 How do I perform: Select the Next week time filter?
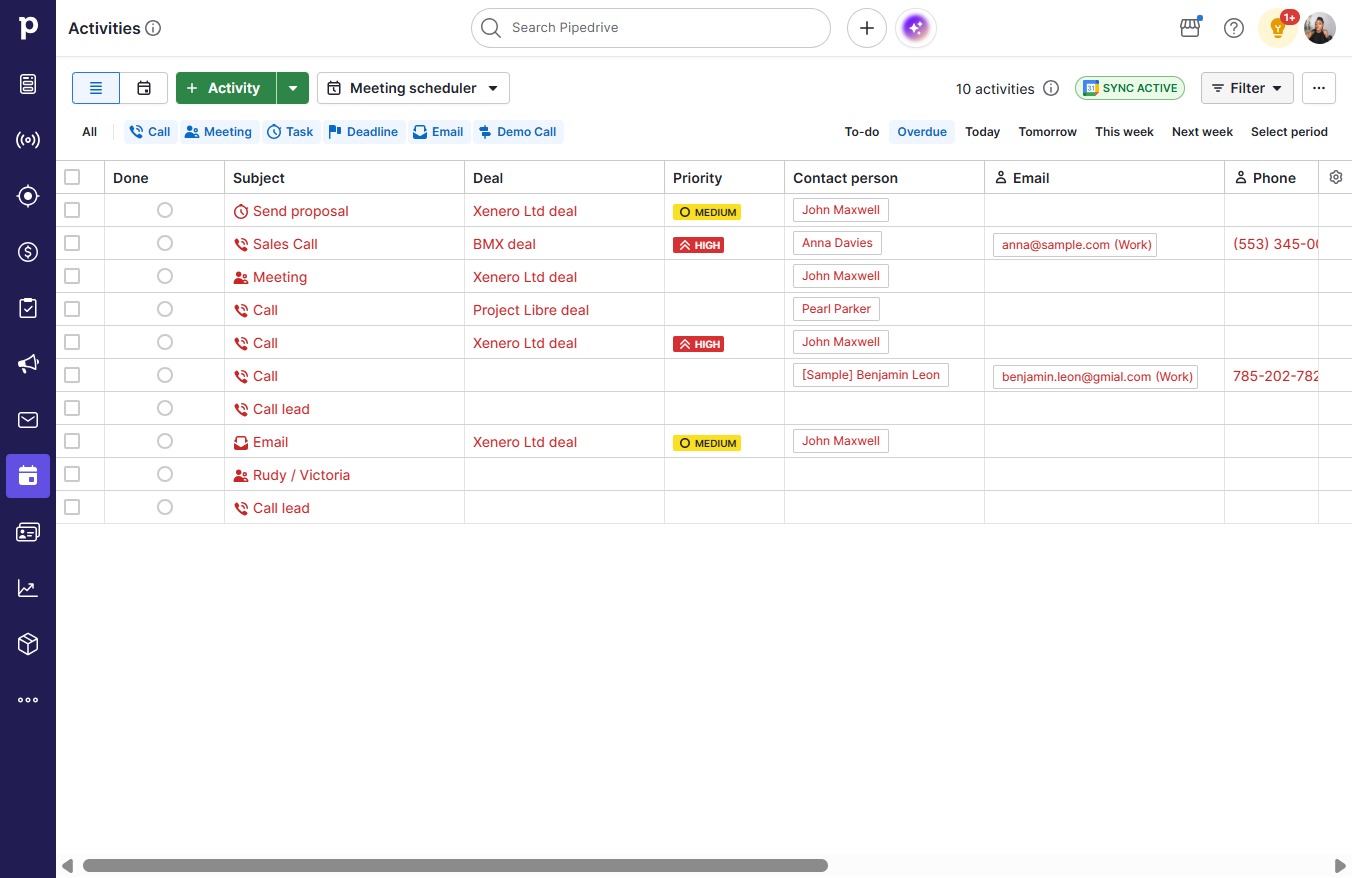1202,132
